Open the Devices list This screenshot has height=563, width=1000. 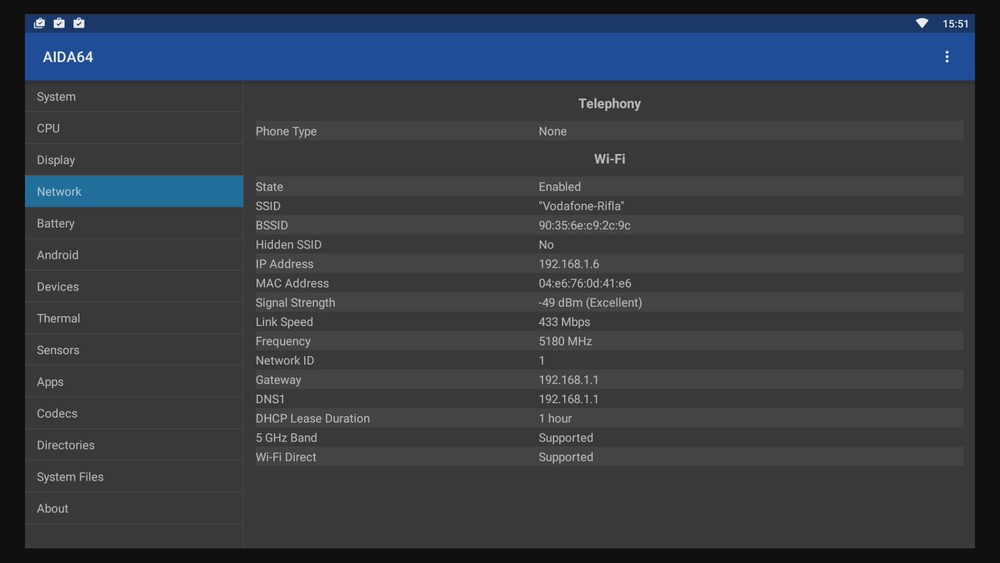[x=134, y=287]
